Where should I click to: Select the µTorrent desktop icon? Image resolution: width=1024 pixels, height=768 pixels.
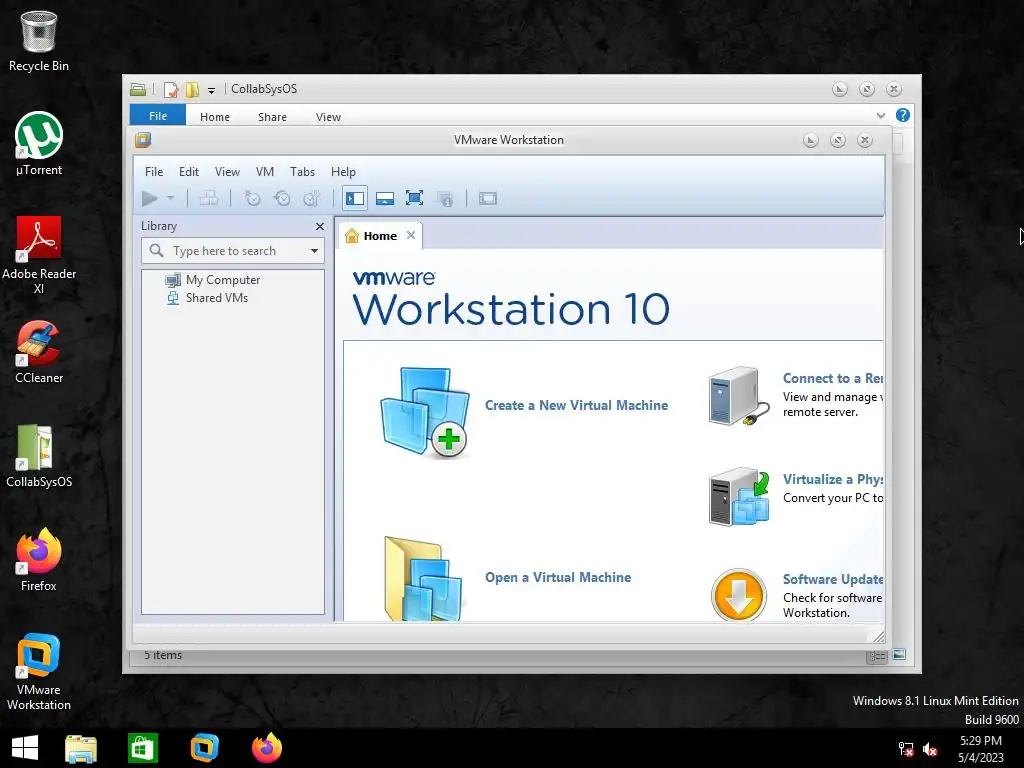point(39,144)
